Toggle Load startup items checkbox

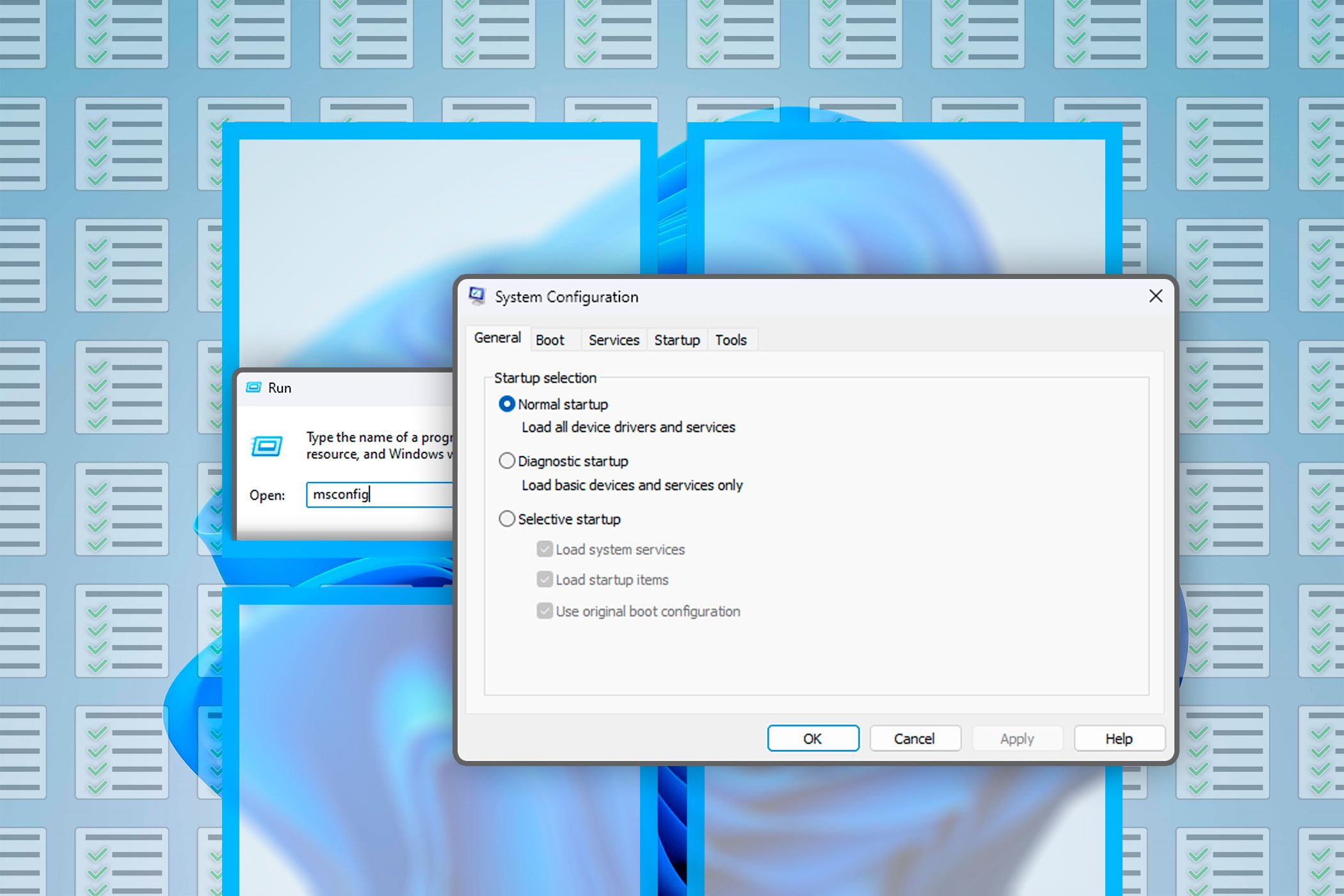(x=545, y=580)
